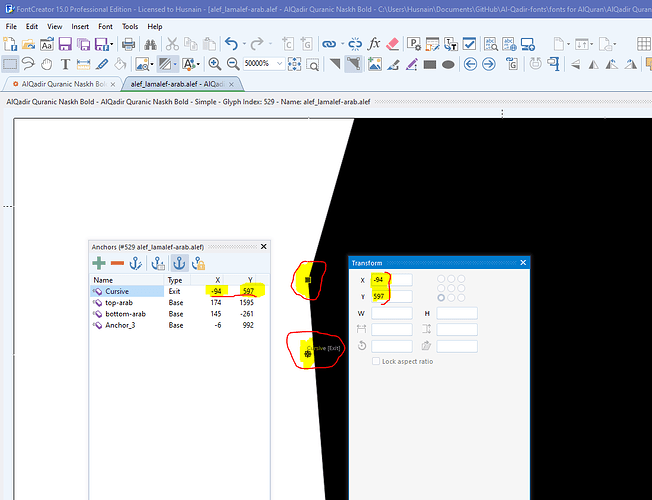Click the Transform W input field
The image size is (652, 500).
pyautogui.click(x=392, y=313)
